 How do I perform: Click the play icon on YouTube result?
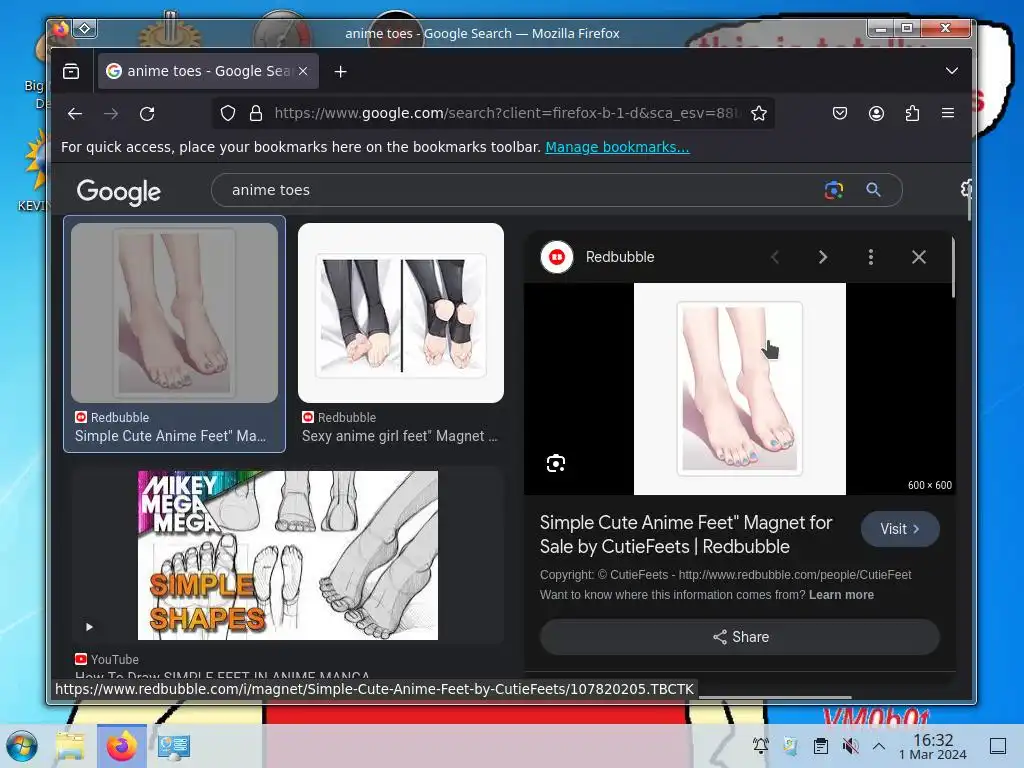[x=89, y=627]
